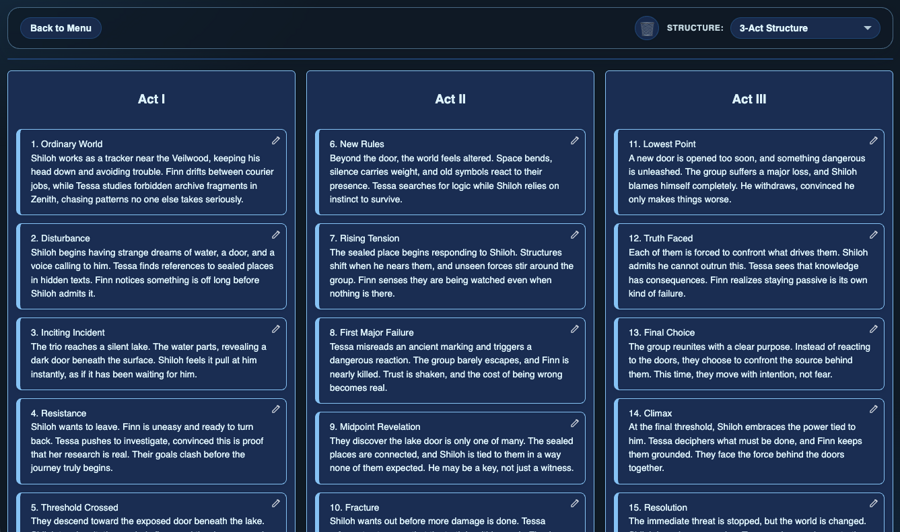Edit the First Major Failure card

coord(575,329)
